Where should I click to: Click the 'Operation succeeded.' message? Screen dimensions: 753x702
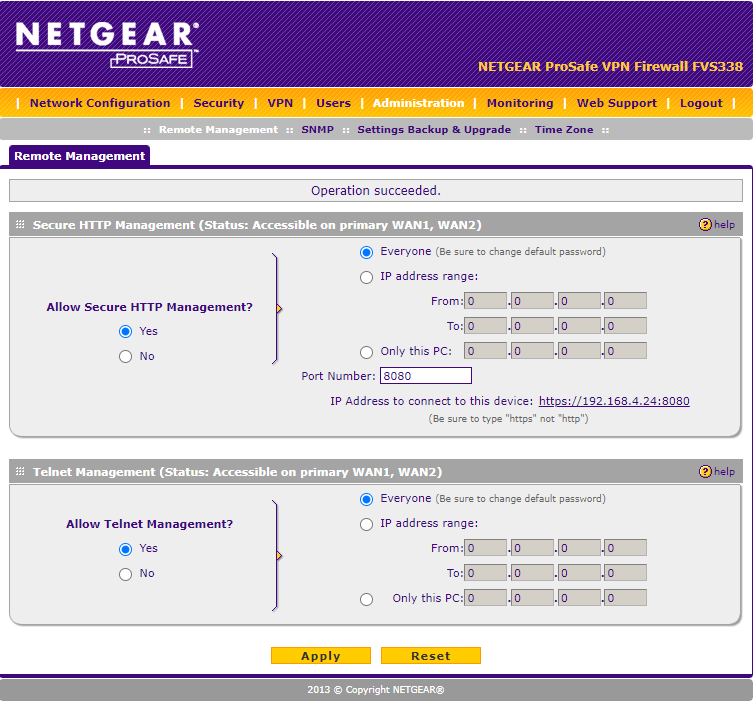point(376,191)
